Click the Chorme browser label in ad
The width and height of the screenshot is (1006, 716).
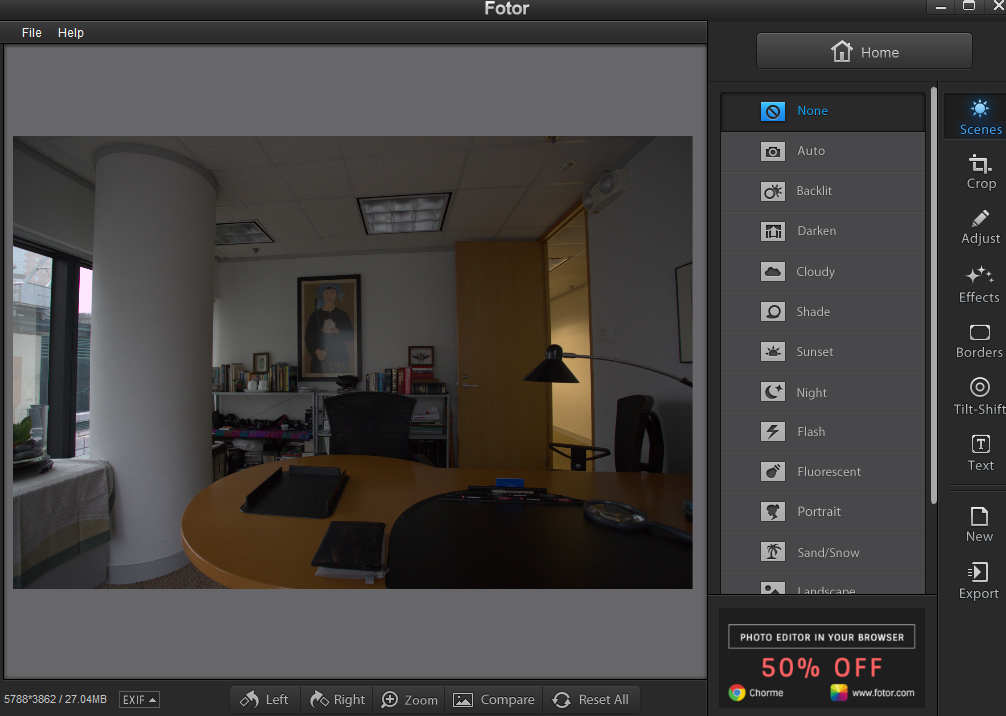[766, 693]
